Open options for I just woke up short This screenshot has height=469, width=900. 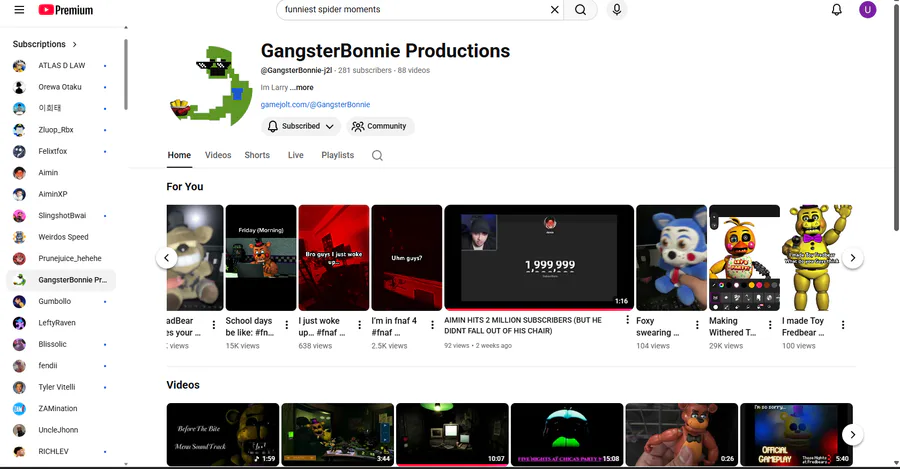tap(359, 325)
